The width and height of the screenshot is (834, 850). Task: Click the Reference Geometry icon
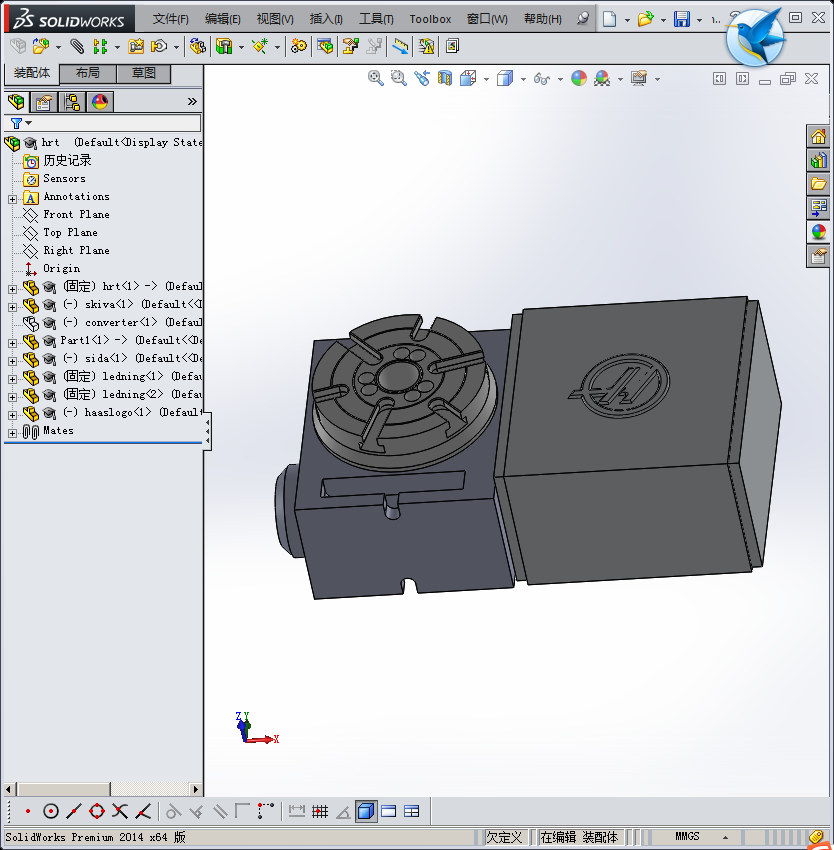coord(260,47)
